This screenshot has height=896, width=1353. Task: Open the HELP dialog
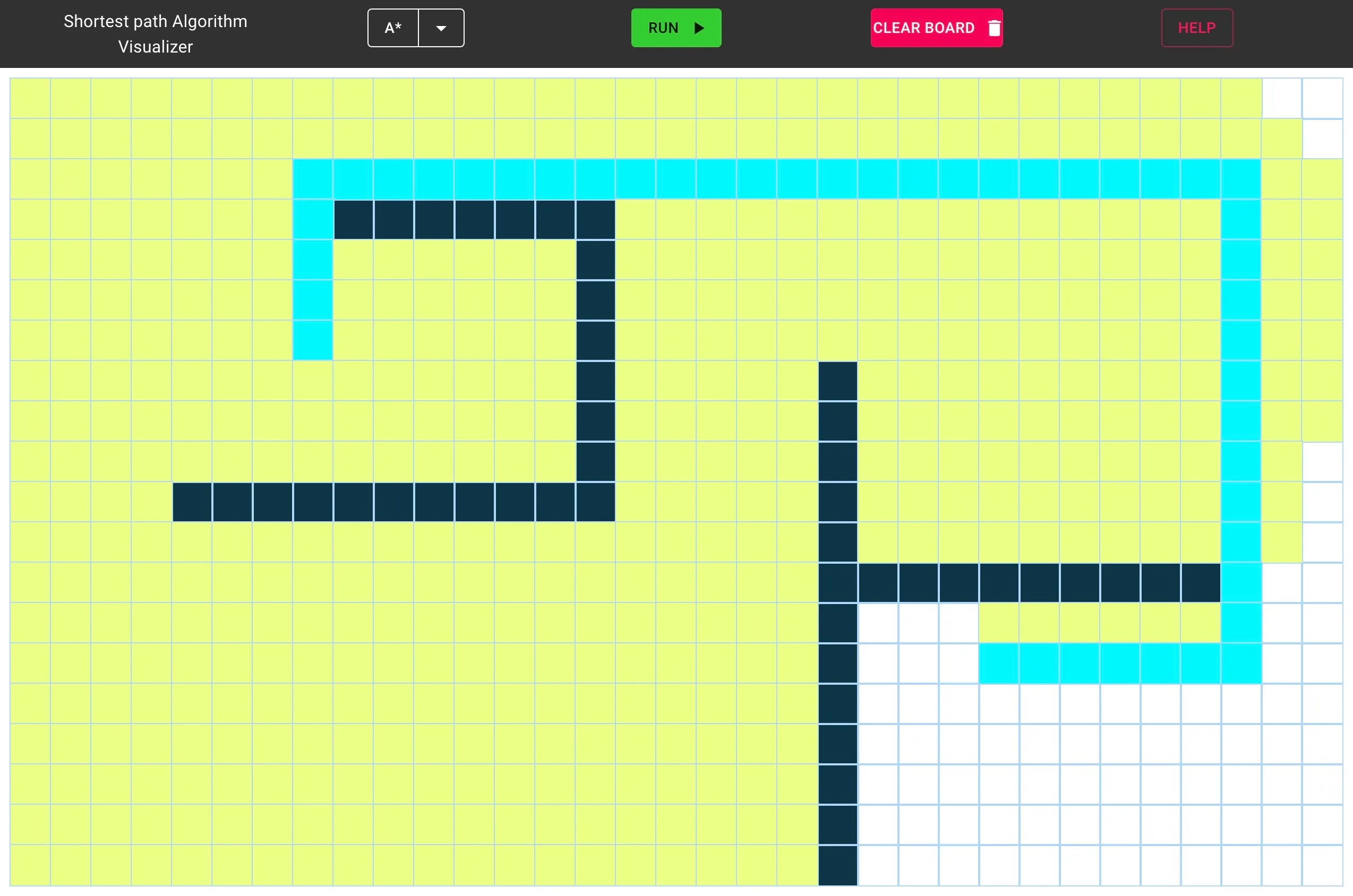pyautogui.click(x=1197, y=28)
